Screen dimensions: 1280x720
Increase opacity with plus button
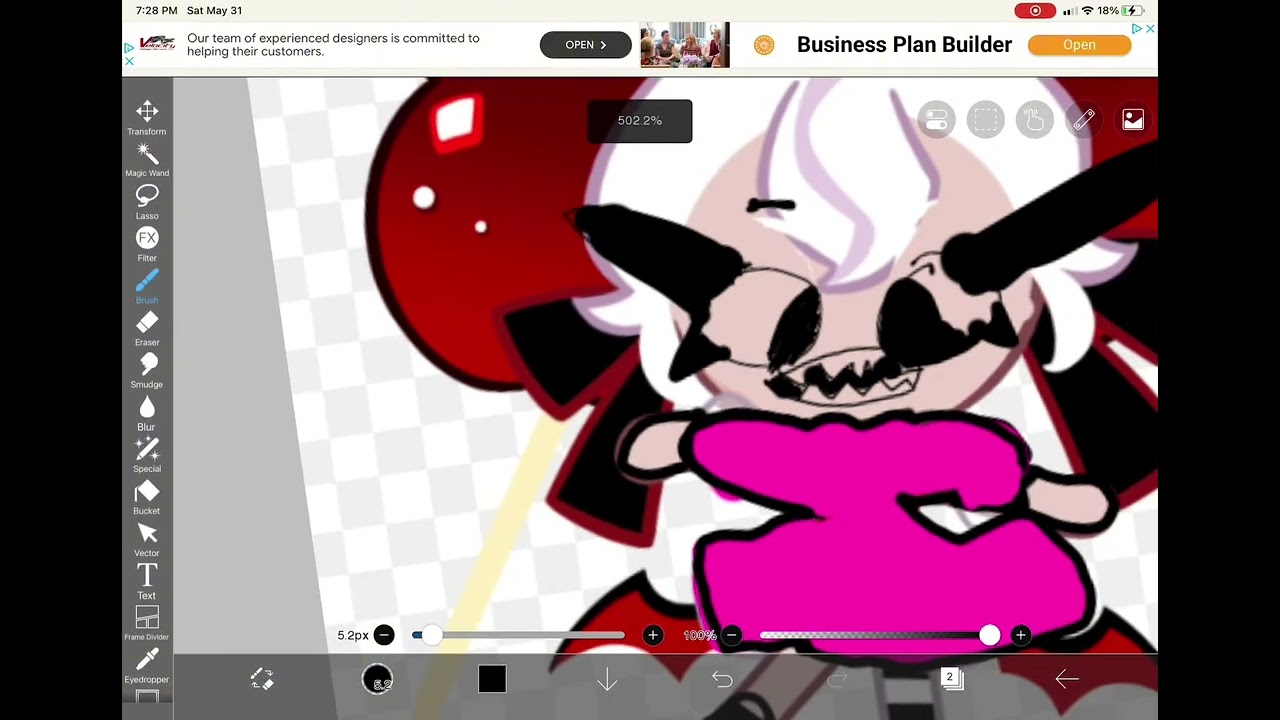pyautogui.click(x=1020, y=635)
